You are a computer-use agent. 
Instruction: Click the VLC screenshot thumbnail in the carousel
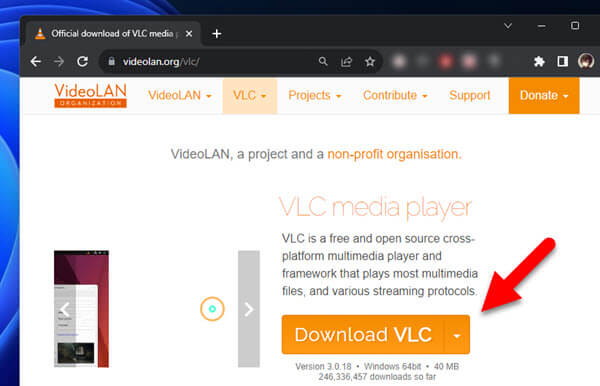81,309
